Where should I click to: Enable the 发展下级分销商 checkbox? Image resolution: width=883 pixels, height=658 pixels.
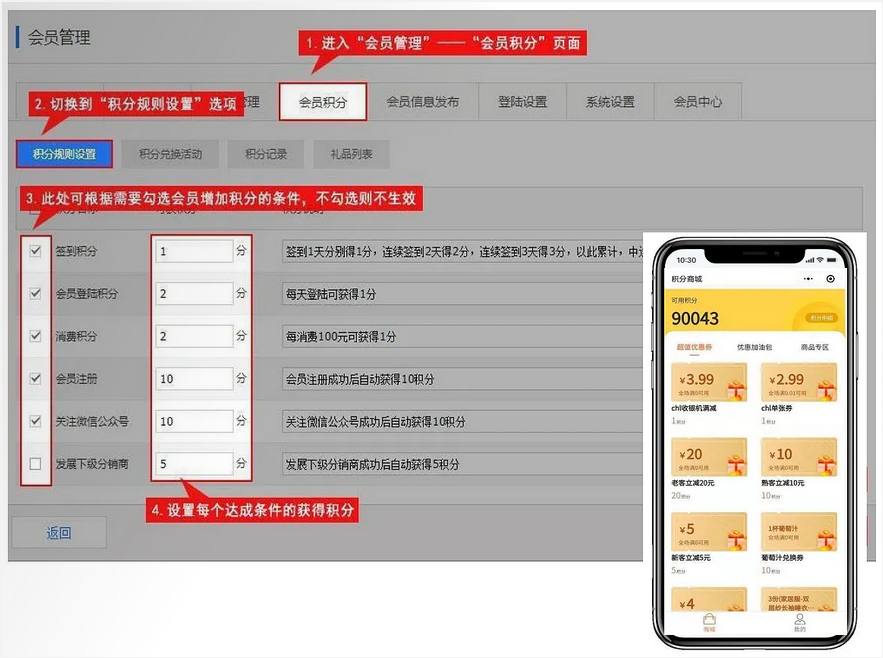(36, 464)
